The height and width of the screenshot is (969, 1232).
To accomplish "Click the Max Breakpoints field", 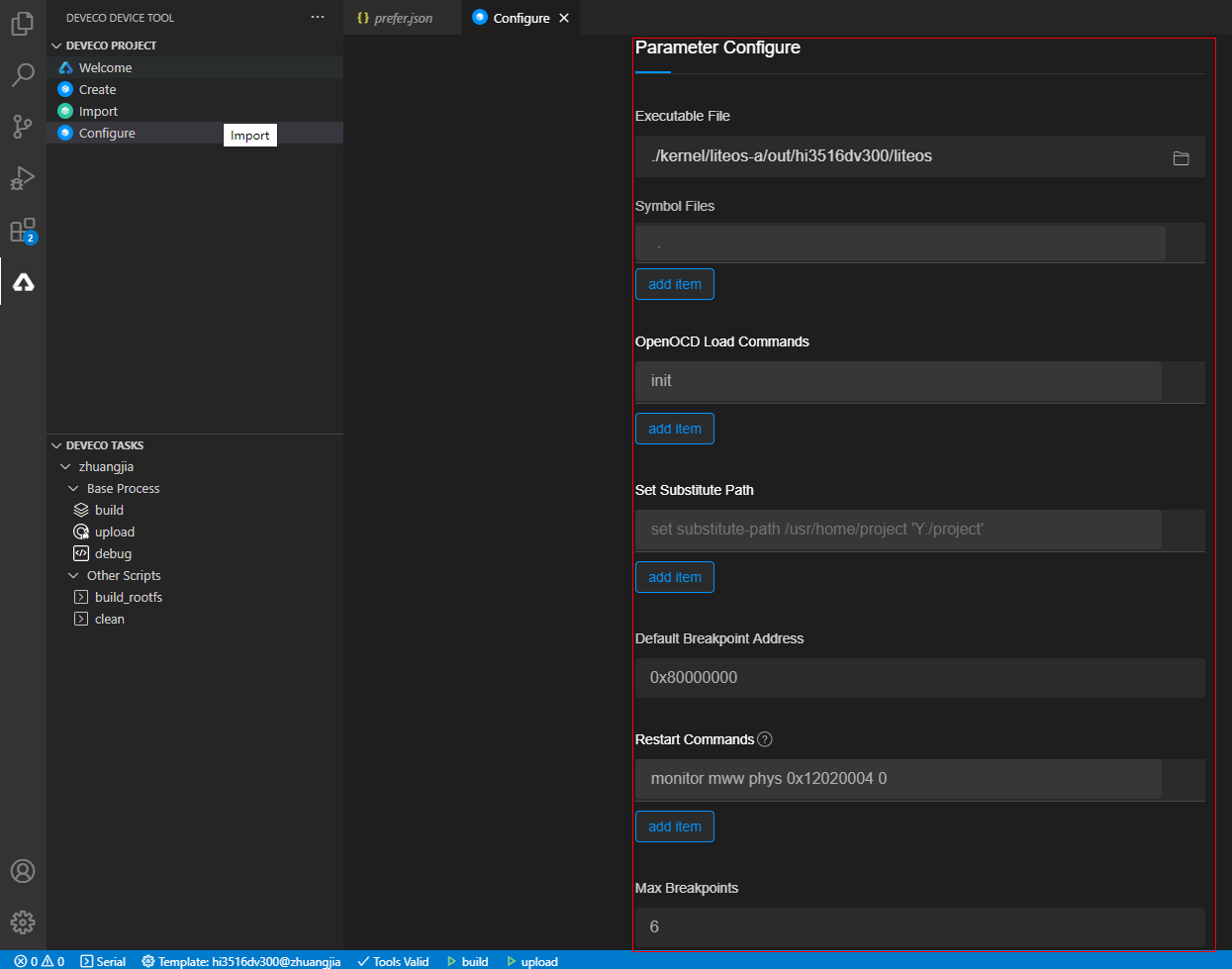I will (x=920, y=927).
